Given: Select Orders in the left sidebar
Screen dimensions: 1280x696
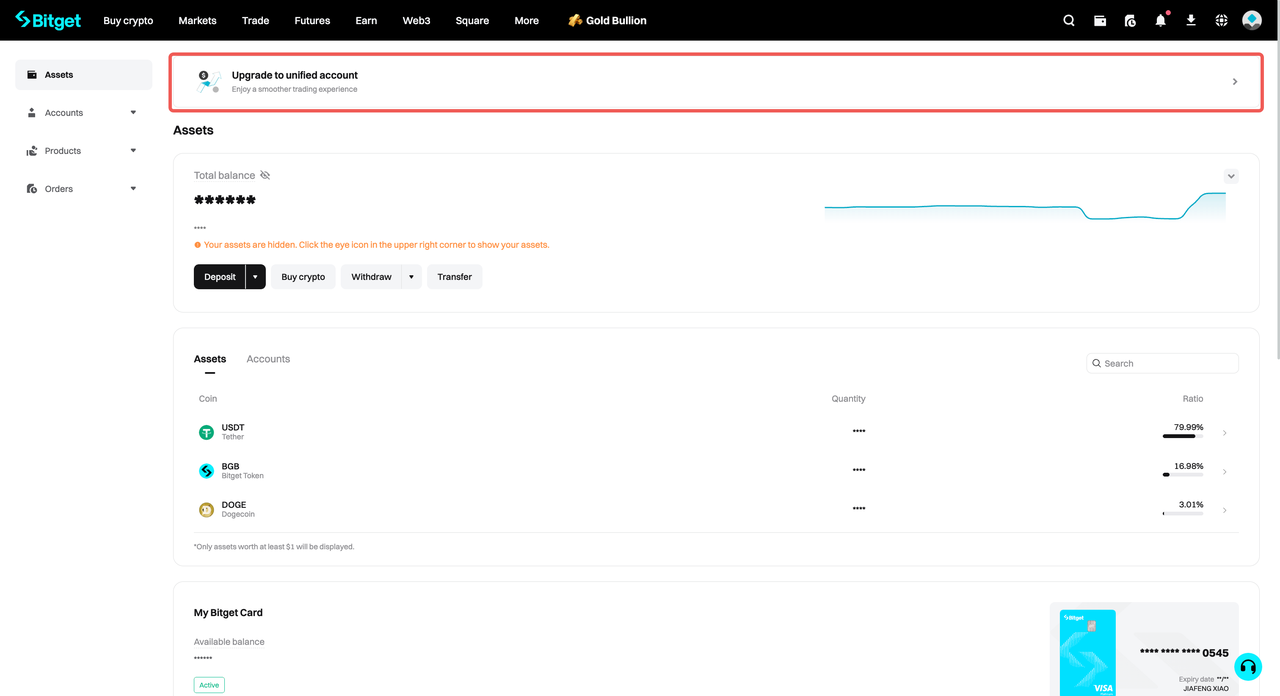Looking at the screenshot, I should (x=60, y=188).
